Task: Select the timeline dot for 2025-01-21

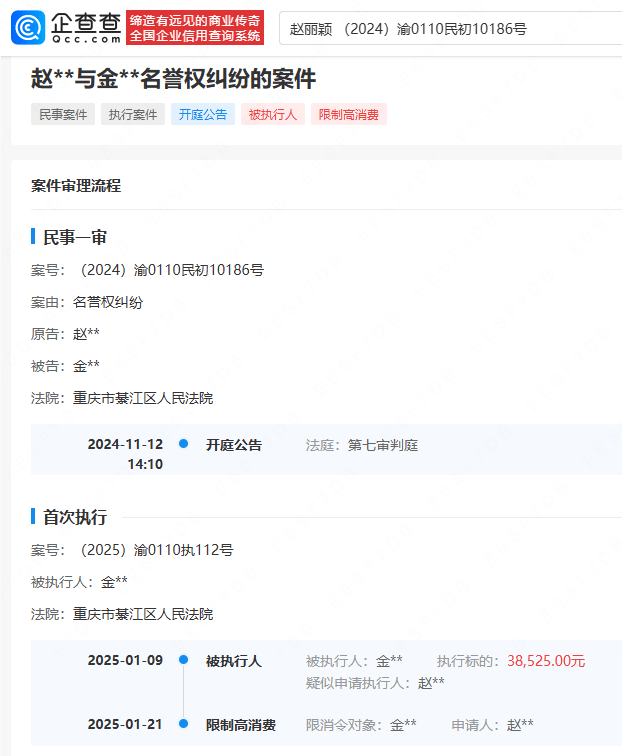Action: point(183,724)
